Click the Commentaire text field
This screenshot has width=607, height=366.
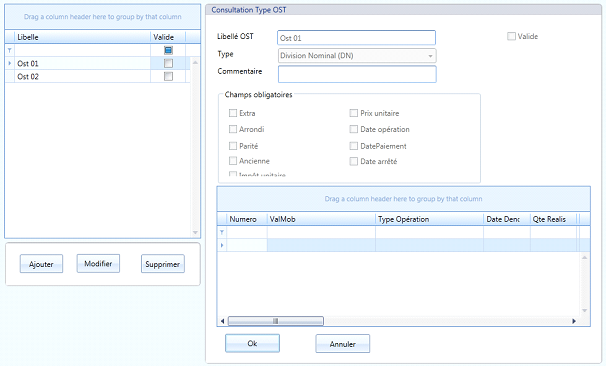click(x=357, y=74)
